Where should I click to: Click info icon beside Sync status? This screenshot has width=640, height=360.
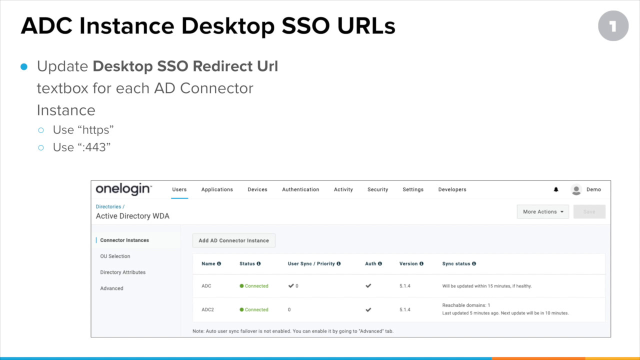pos(474,264)
